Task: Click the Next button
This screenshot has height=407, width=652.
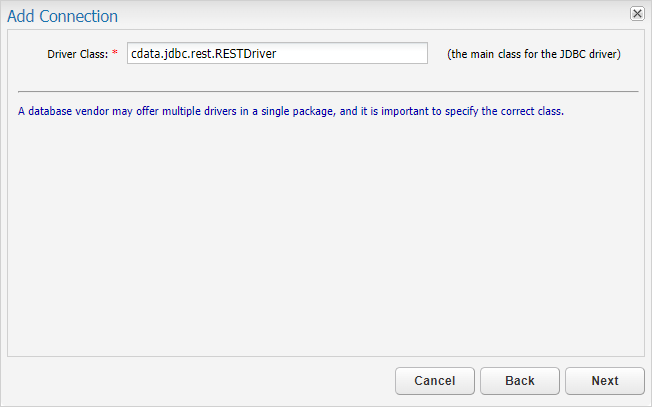Action: tap(605, 380)
